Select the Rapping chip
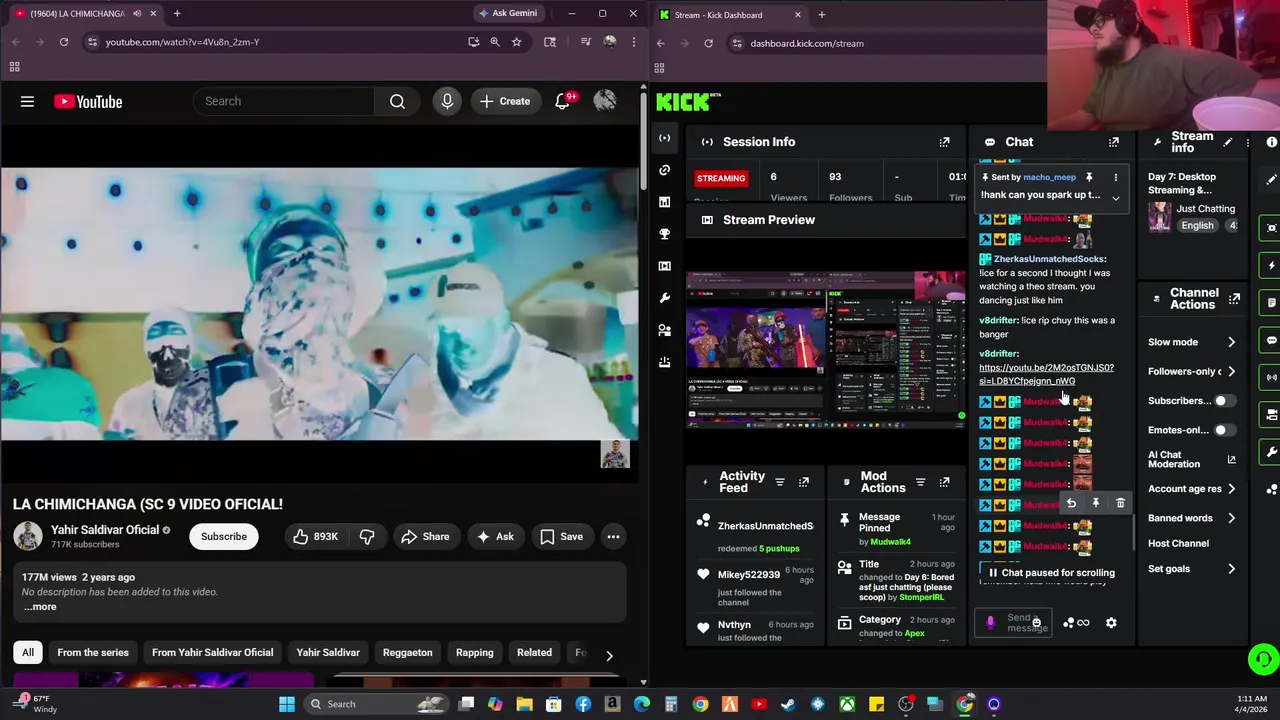The height and width of the screenshot is (720, 1280). coord(474,653)
